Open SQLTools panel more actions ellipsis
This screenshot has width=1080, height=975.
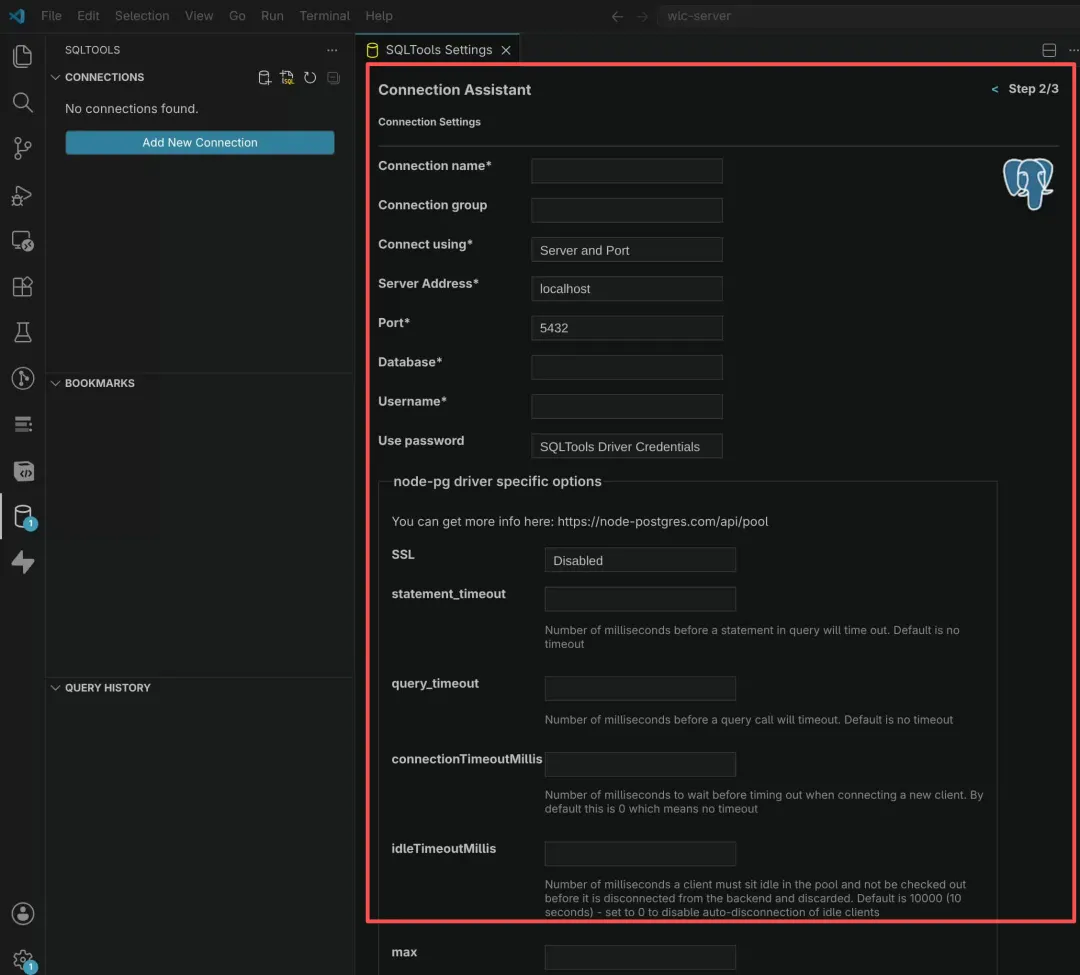coord(332,50)
